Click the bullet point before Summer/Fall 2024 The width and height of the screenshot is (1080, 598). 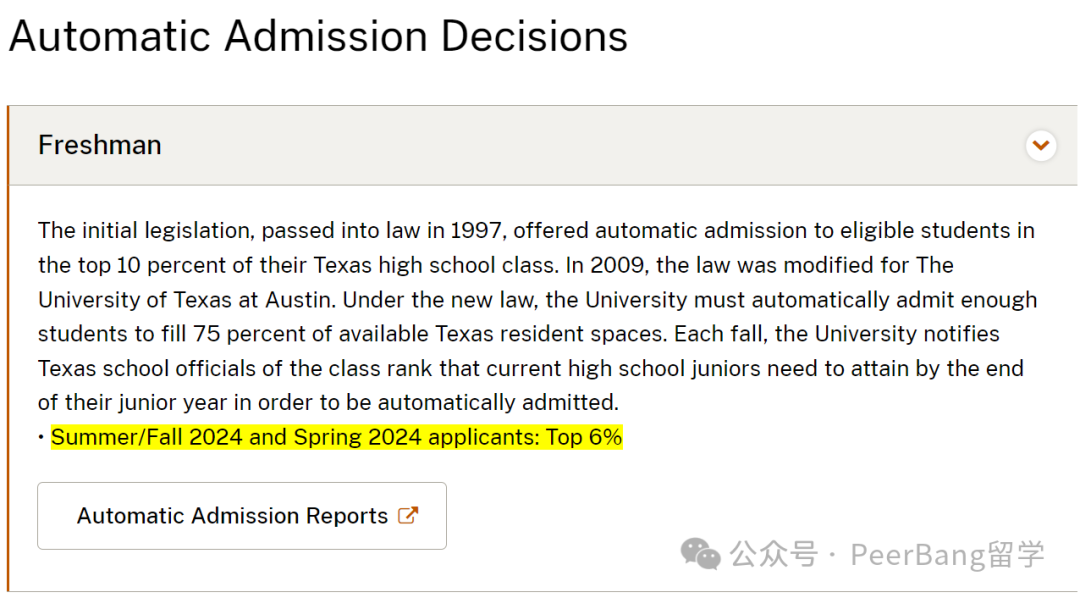coord(41,438)
